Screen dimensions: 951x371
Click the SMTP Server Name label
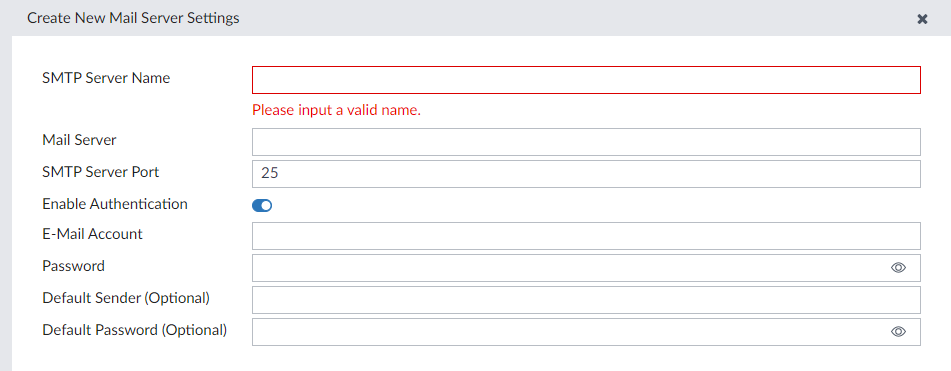106,78
